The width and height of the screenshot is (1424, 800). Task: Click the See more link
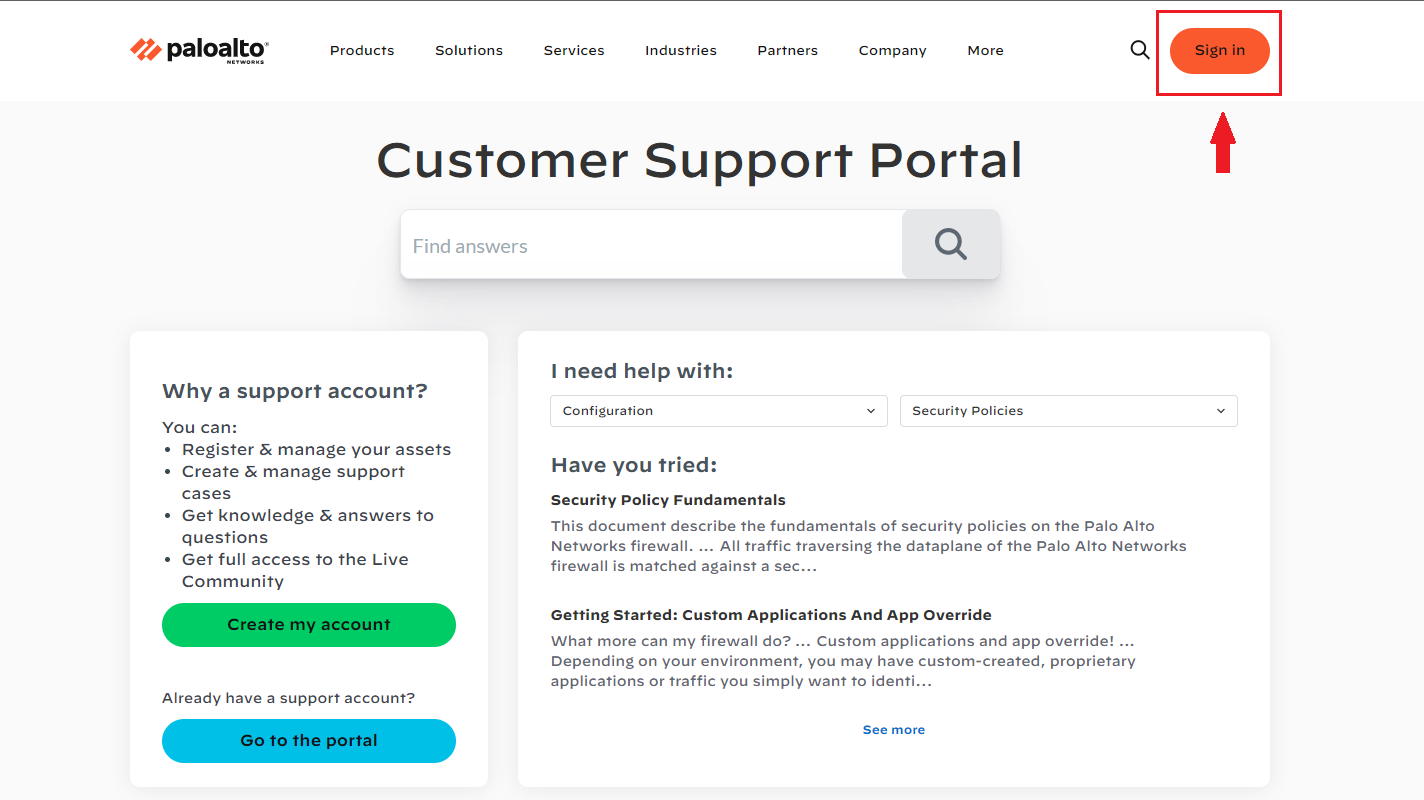click(893, 730)
